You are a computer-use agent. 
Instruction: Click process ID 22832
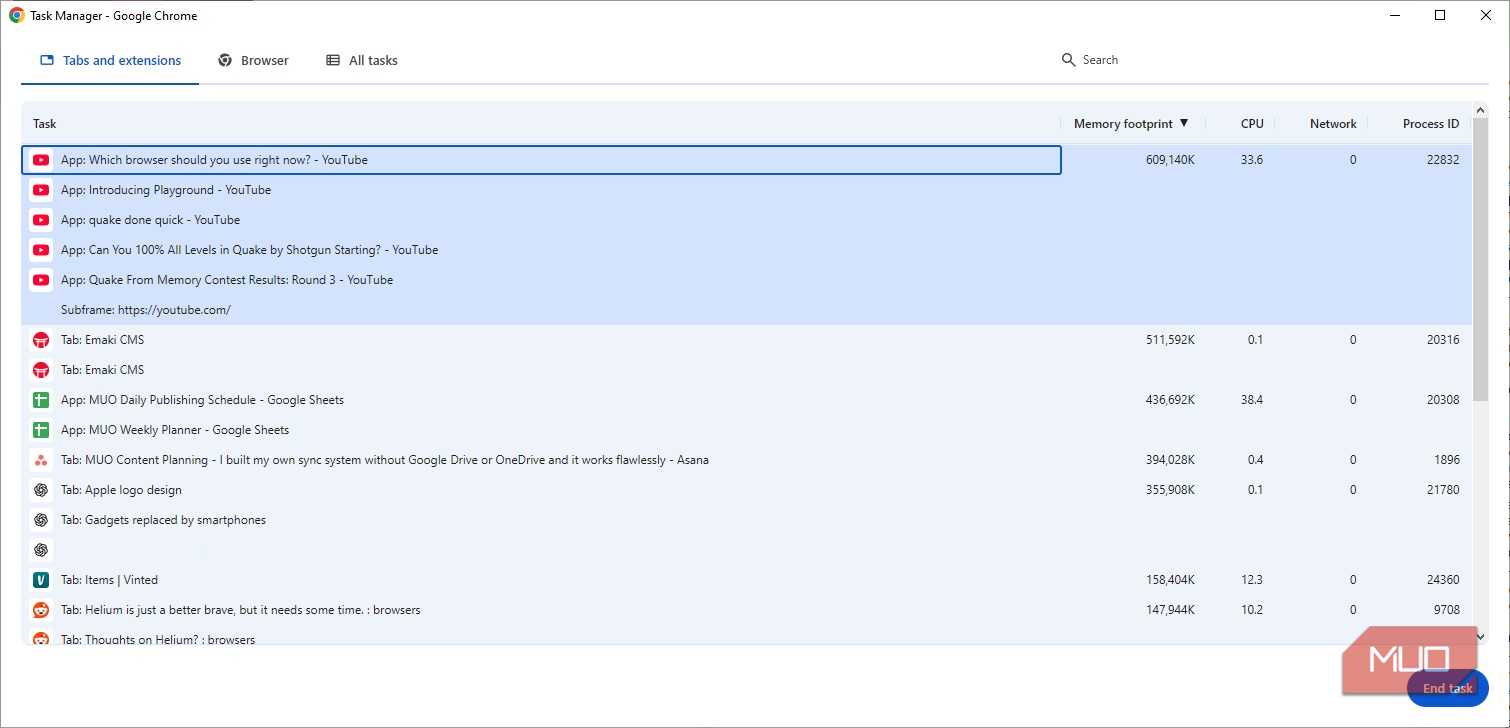point(1443,160)
